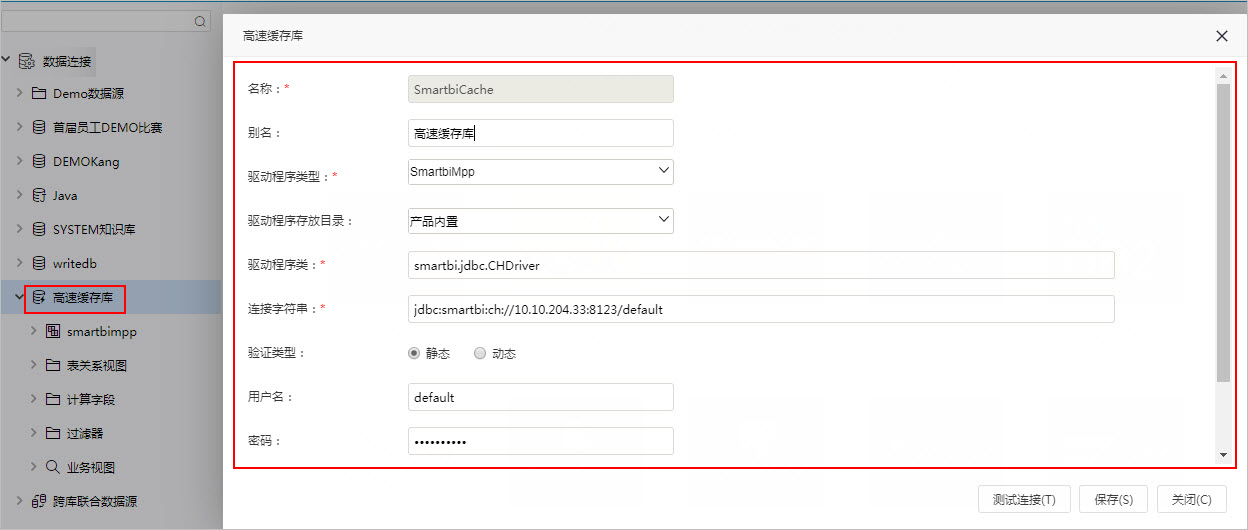Expand the Java node arrow
Image resolution: width=1248 pixels, height=530 pixels.
pyautogui.click(x=20, y=196)
